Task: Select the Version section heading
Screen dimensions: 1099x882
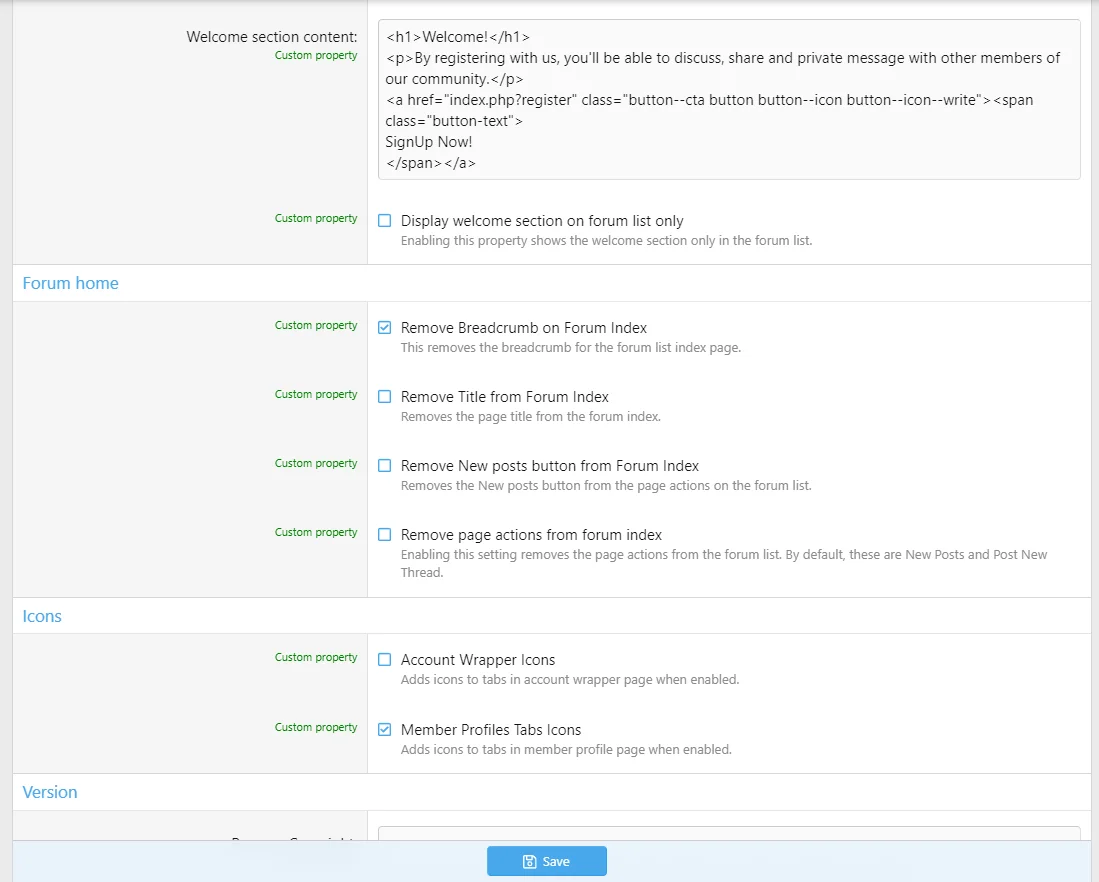Action: 50,792
